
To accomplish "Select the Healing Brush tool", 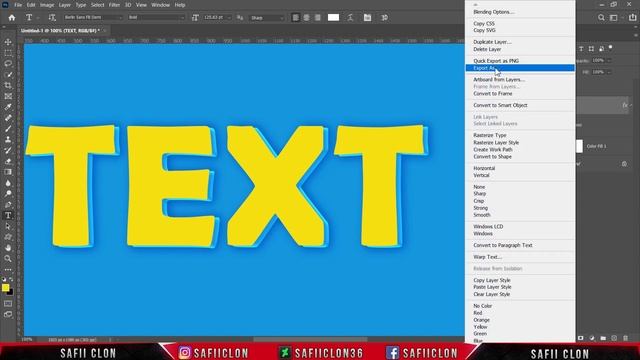I will [x=8, y=118].
